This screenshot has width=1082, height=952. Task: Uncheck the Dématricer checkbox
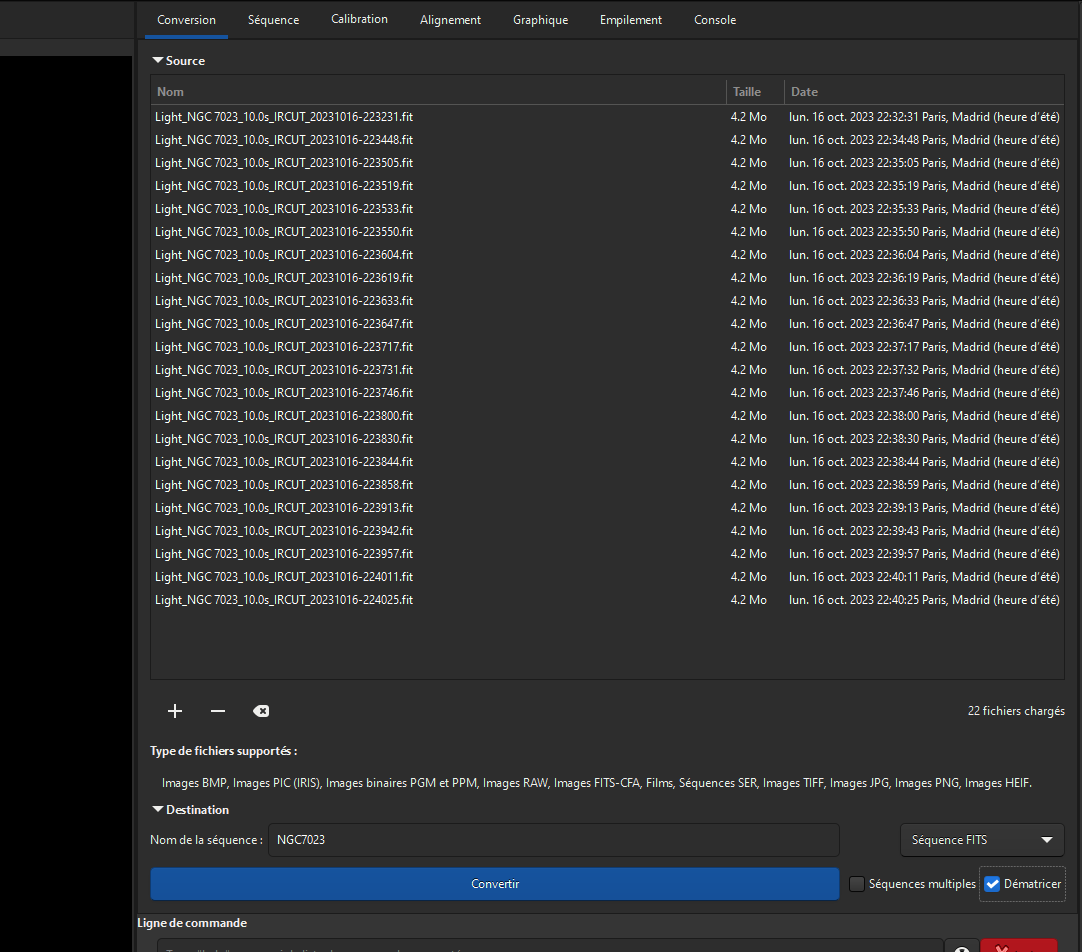(992, 884)
